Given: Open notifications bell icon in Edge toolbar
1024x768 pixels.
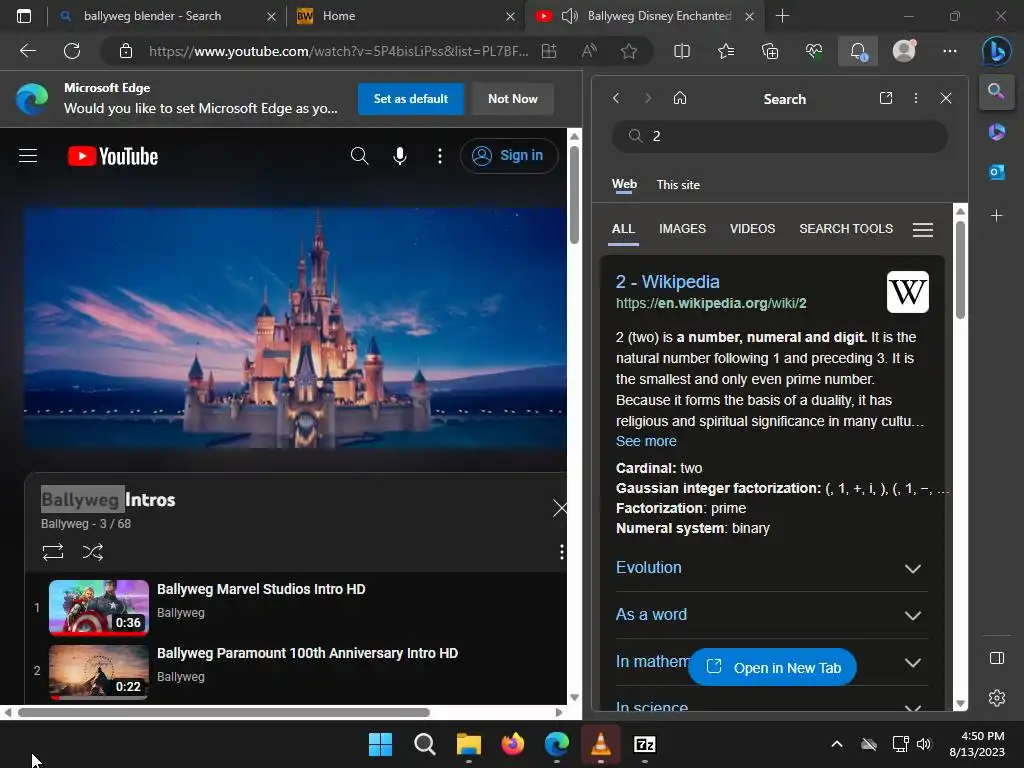Looking at the screenshot, I should [x=858, y=51].
